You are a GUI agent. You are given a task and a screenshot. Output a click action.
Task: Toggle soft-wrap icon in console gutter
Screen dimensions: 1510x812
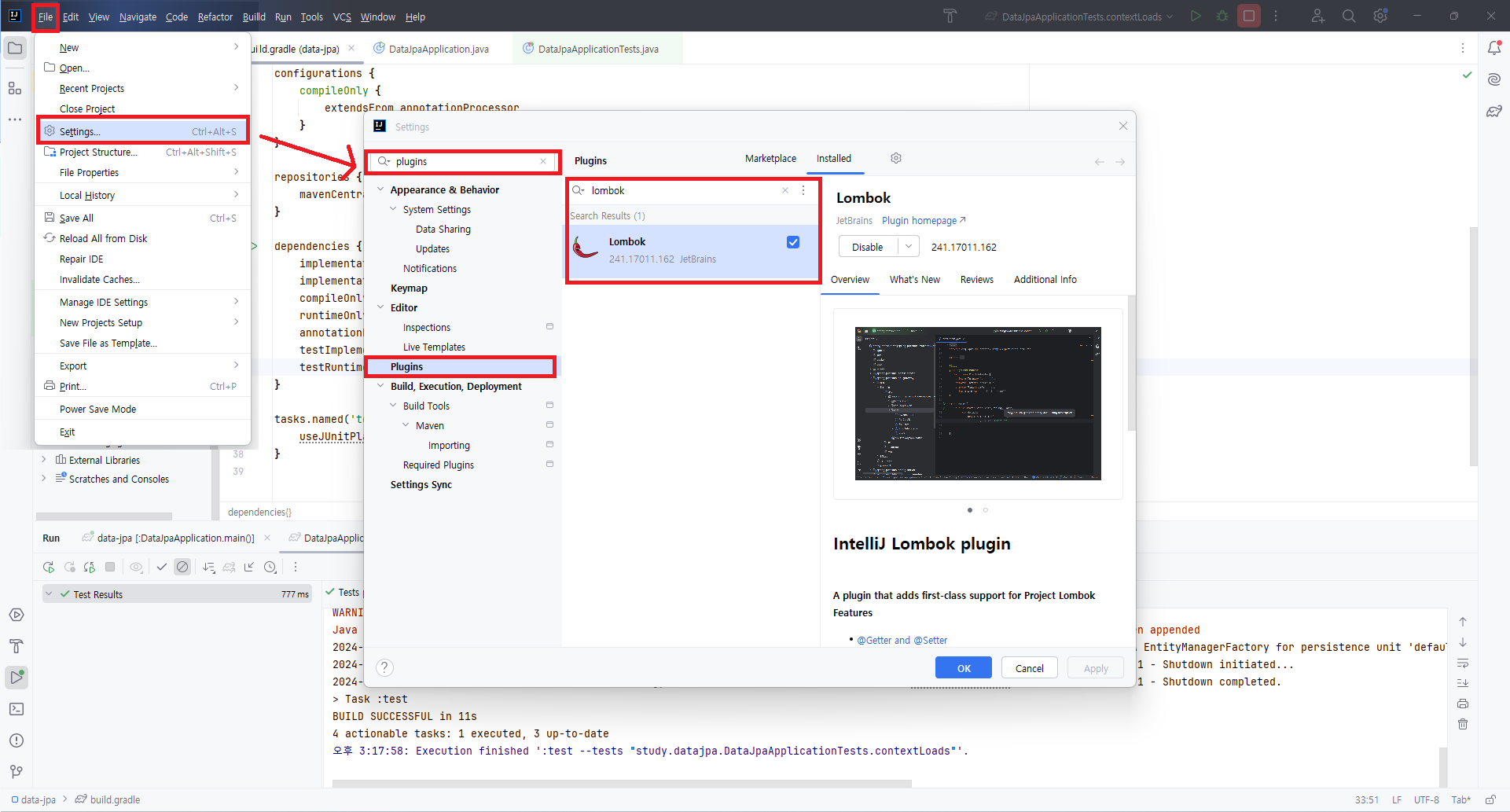pyautogui.click(x=1463, y=663)
